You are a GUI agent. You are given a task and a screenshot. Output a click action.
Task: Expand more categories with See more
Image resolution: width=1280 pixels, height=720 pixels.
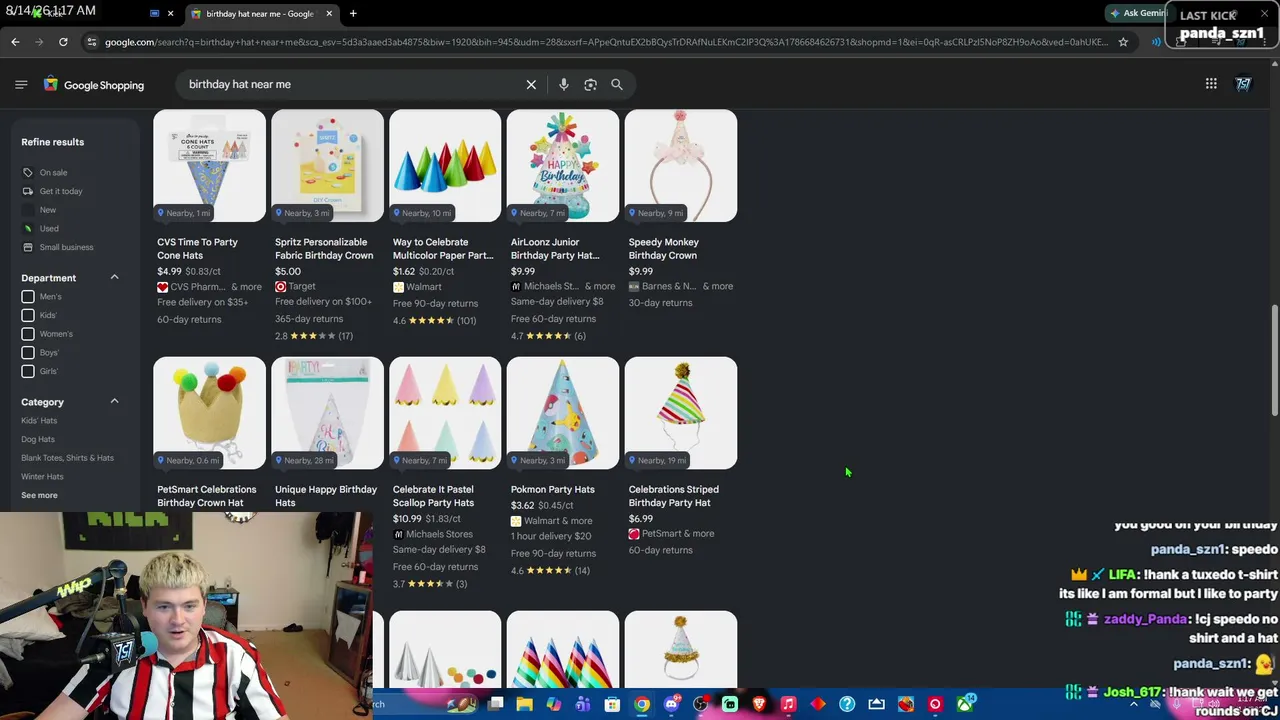pos(39,495)
